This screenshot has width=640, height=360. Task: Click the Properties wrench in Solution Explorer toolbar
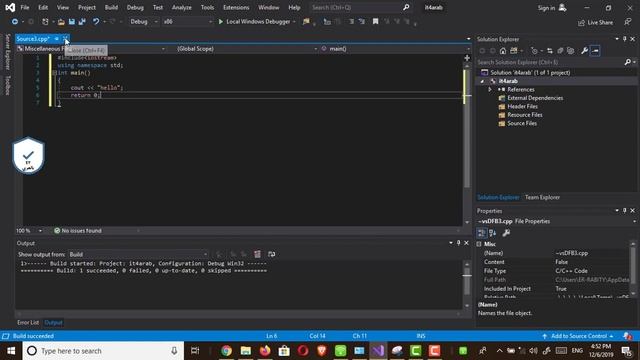[584, 51]
